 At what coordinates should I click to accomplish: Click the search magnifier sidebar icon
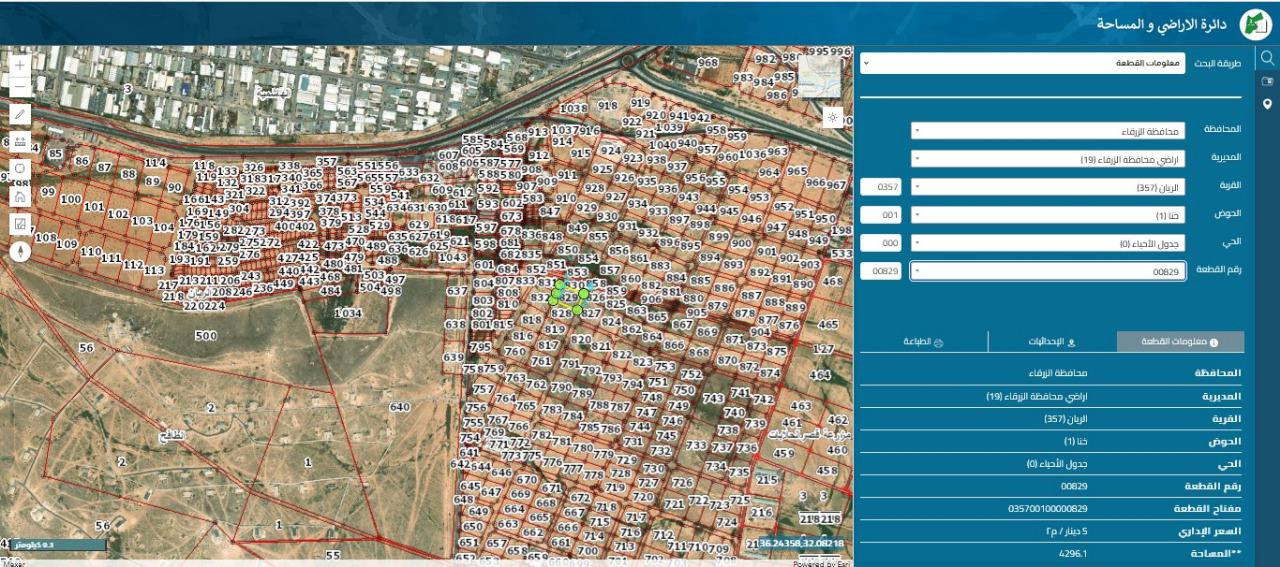(x=1267, y=58)
